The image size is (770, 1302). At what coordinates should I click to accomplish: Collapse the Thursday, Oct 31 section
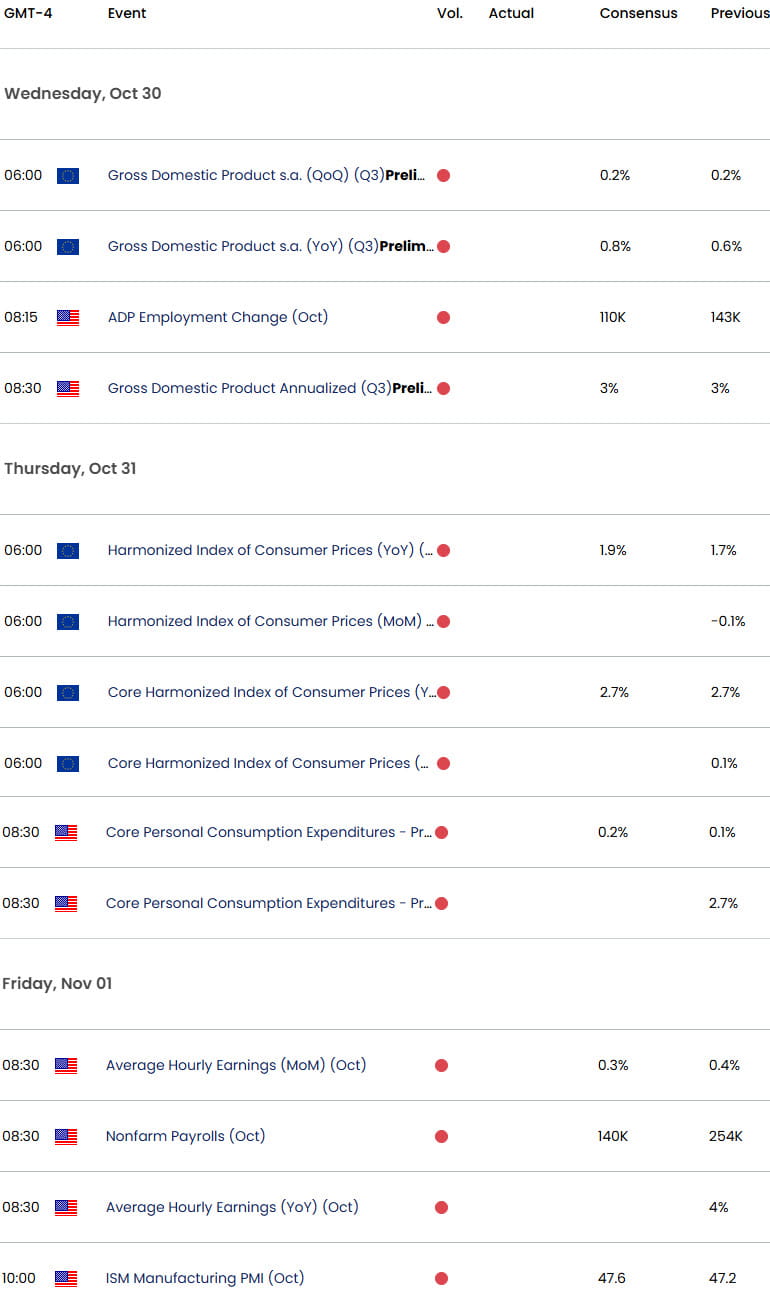tap(68, 468)
